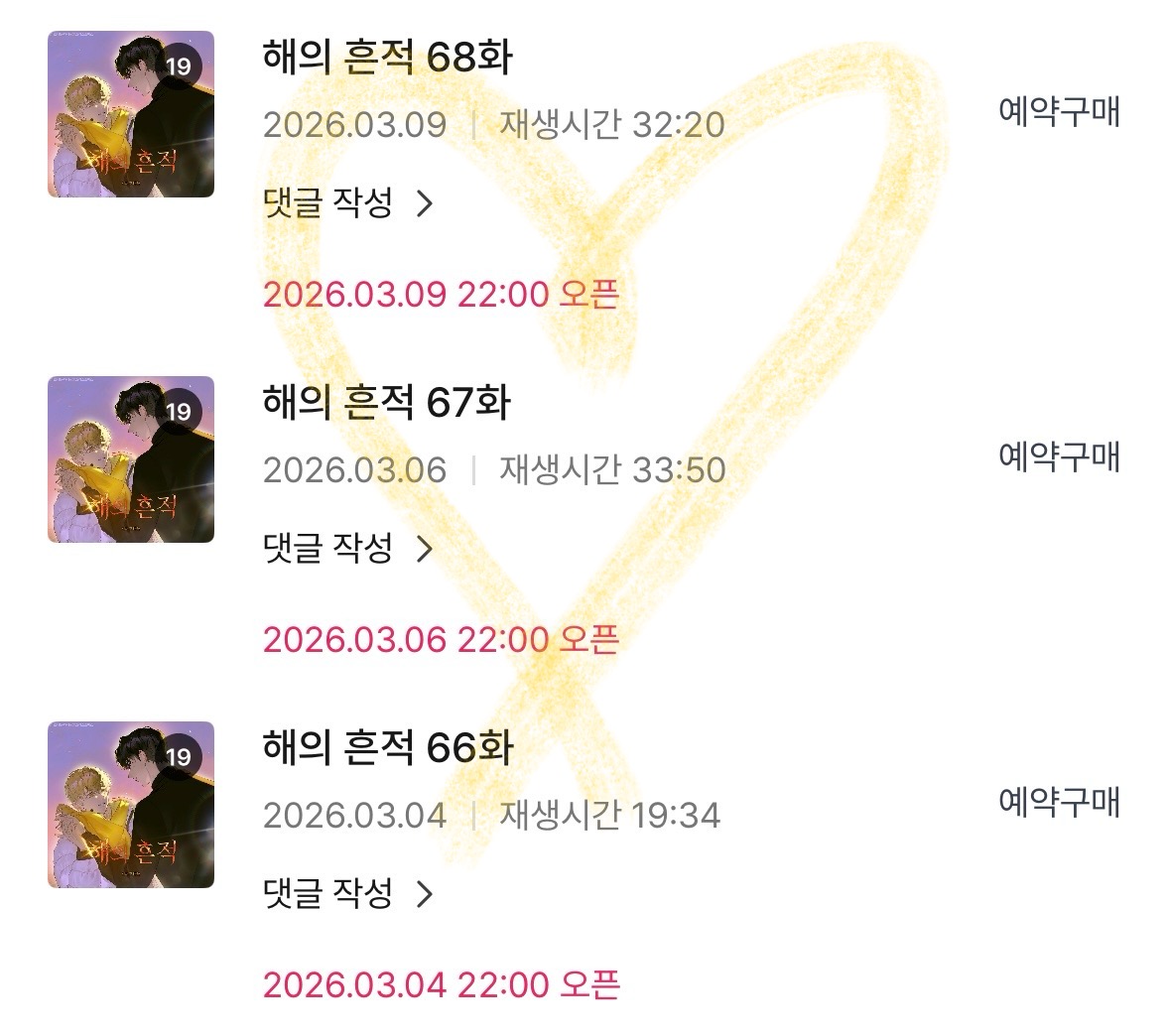The height and width of the screenshot is (1036, 1169).
Task: Tap 예약구매 for 해의 흔적 67화
Action: (x=1059, y=456)
